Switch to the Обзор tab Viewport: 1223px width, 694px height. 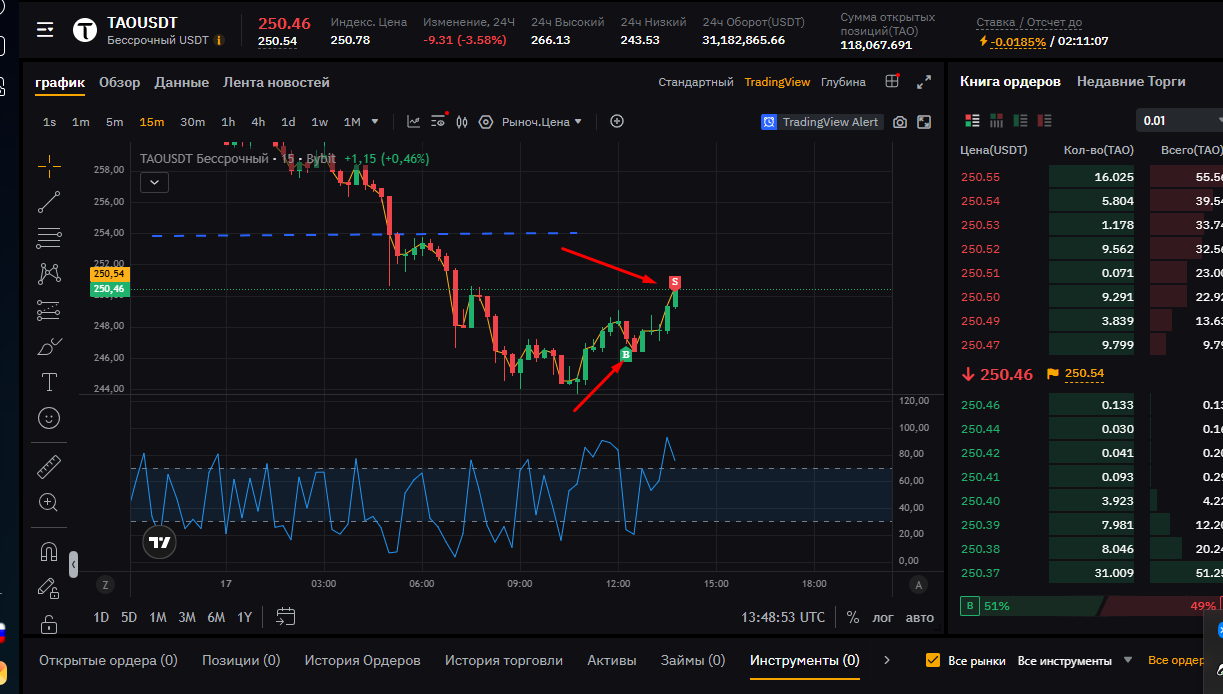[120, 82]
